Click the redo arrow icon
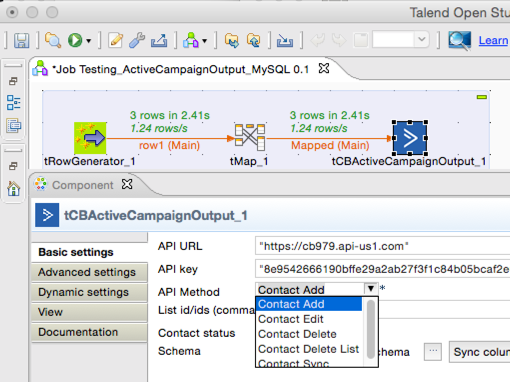The width and height of the screenshot is (510, 382). (339, 41)
